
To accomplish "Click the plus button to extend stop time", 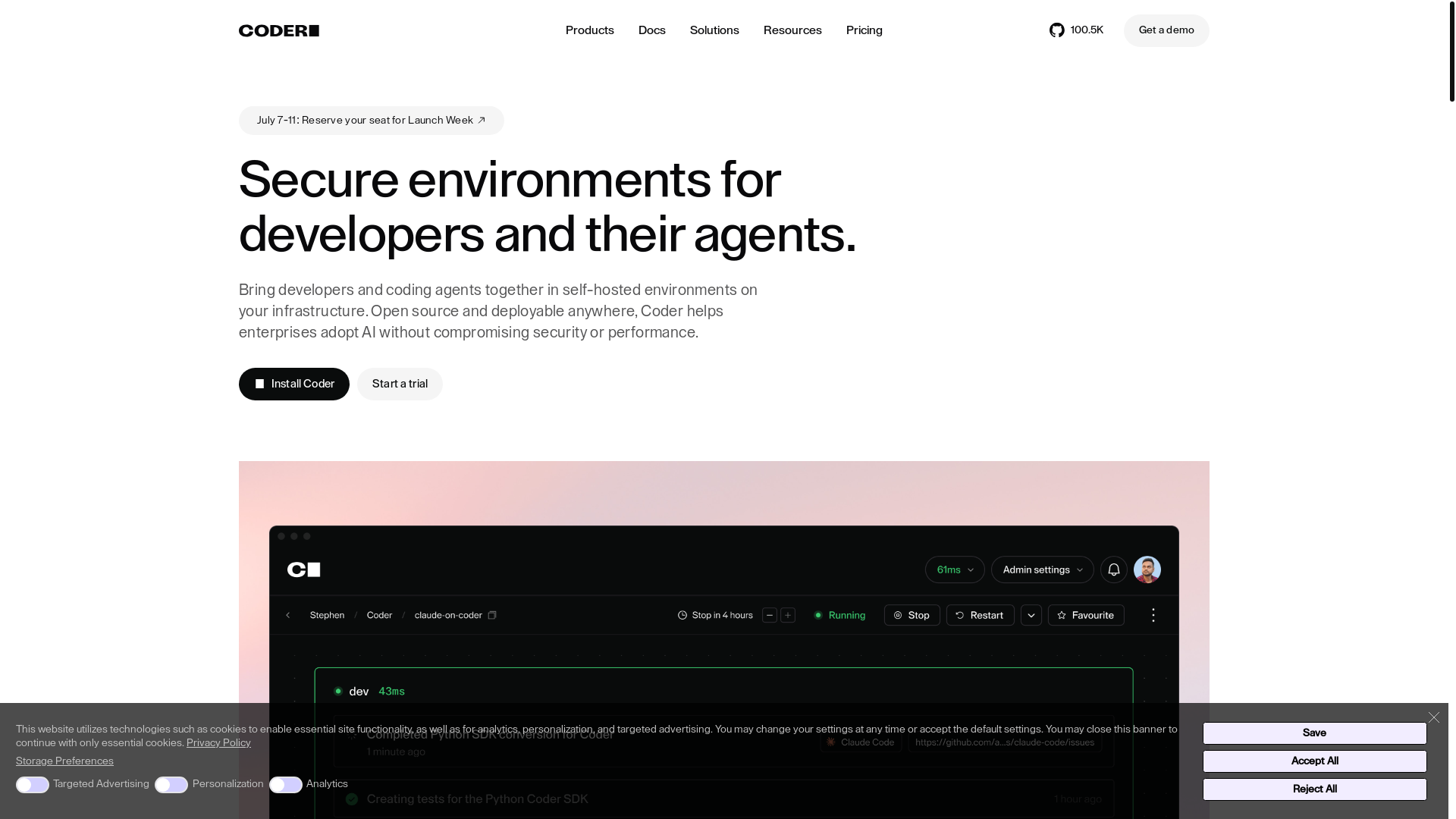I will click(788, 615).
